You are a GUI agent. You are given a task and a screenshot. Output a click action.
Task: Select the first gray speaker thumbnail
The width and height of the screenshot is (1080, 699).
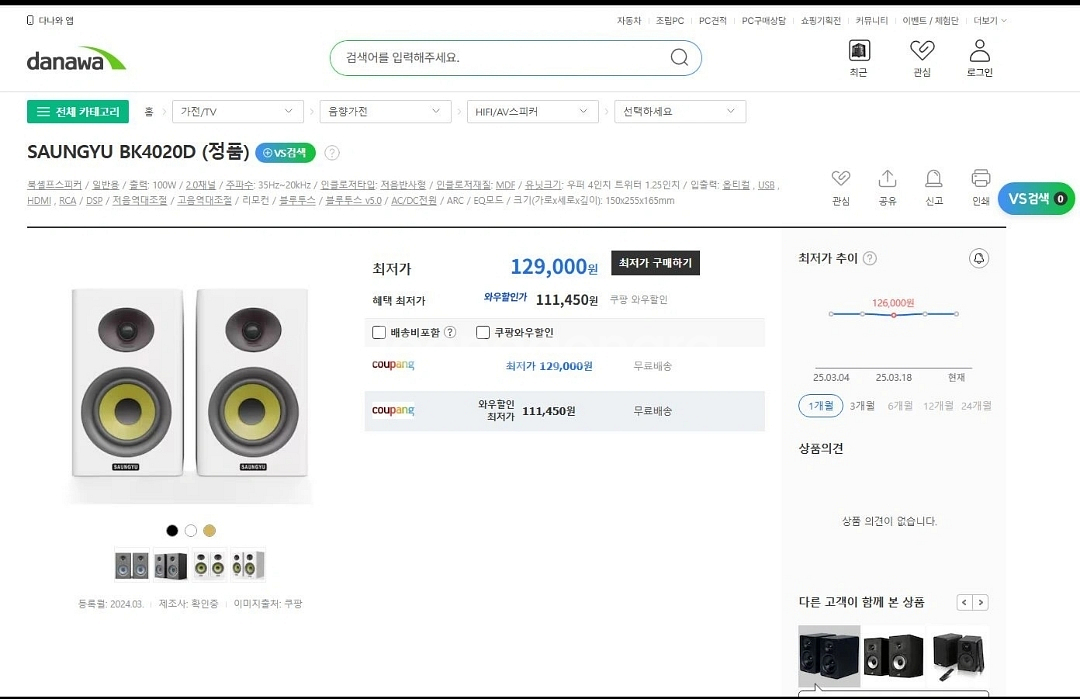pyautogui.click(x=132, y=565)
